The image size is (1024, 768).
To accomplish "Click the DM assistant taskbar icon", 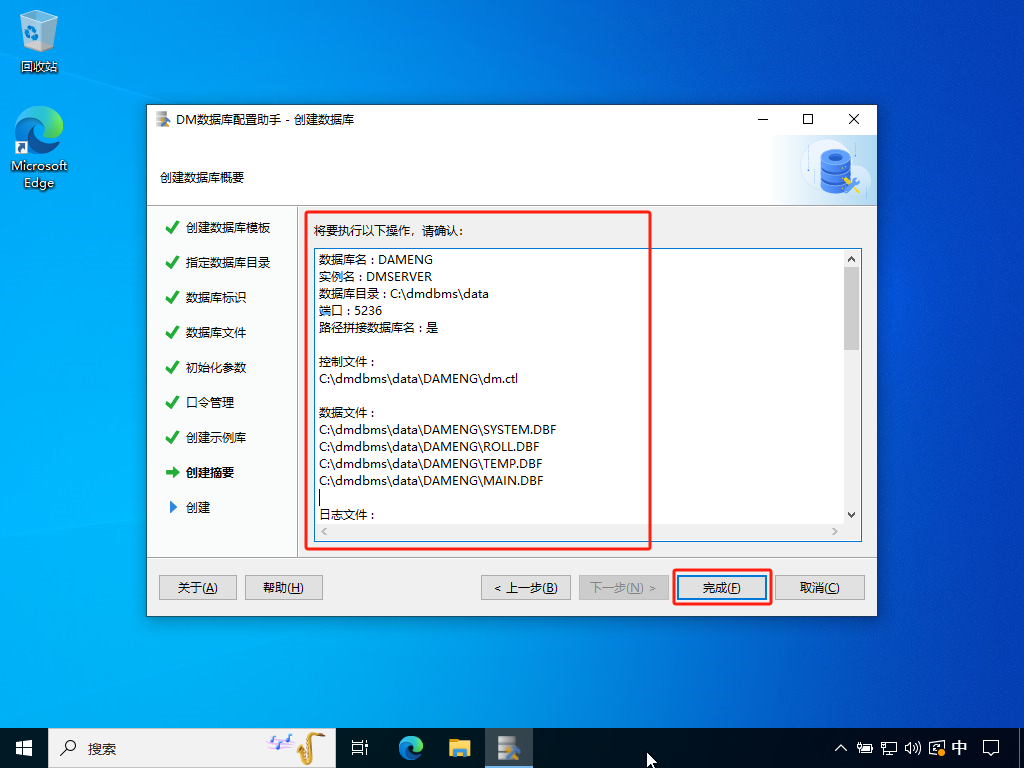I will [509, 748].
